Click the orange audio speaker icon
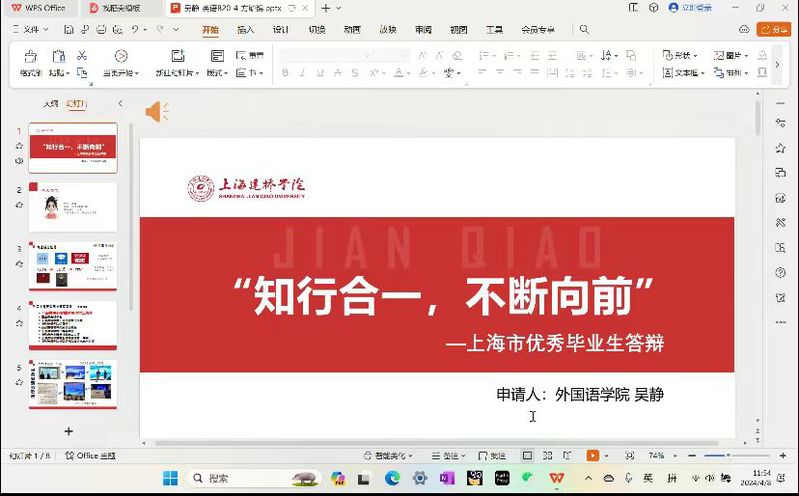The height and width of the screenshot is (496, 799). (x=157, y=112)
